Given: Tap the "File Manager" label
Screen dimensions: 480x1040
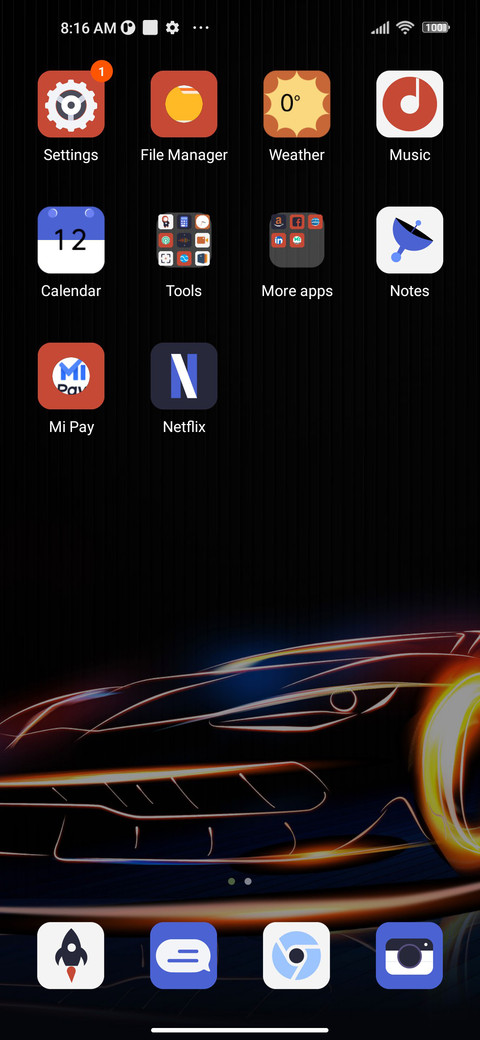Looking at the screenshot, I should (x=184, y=155).
